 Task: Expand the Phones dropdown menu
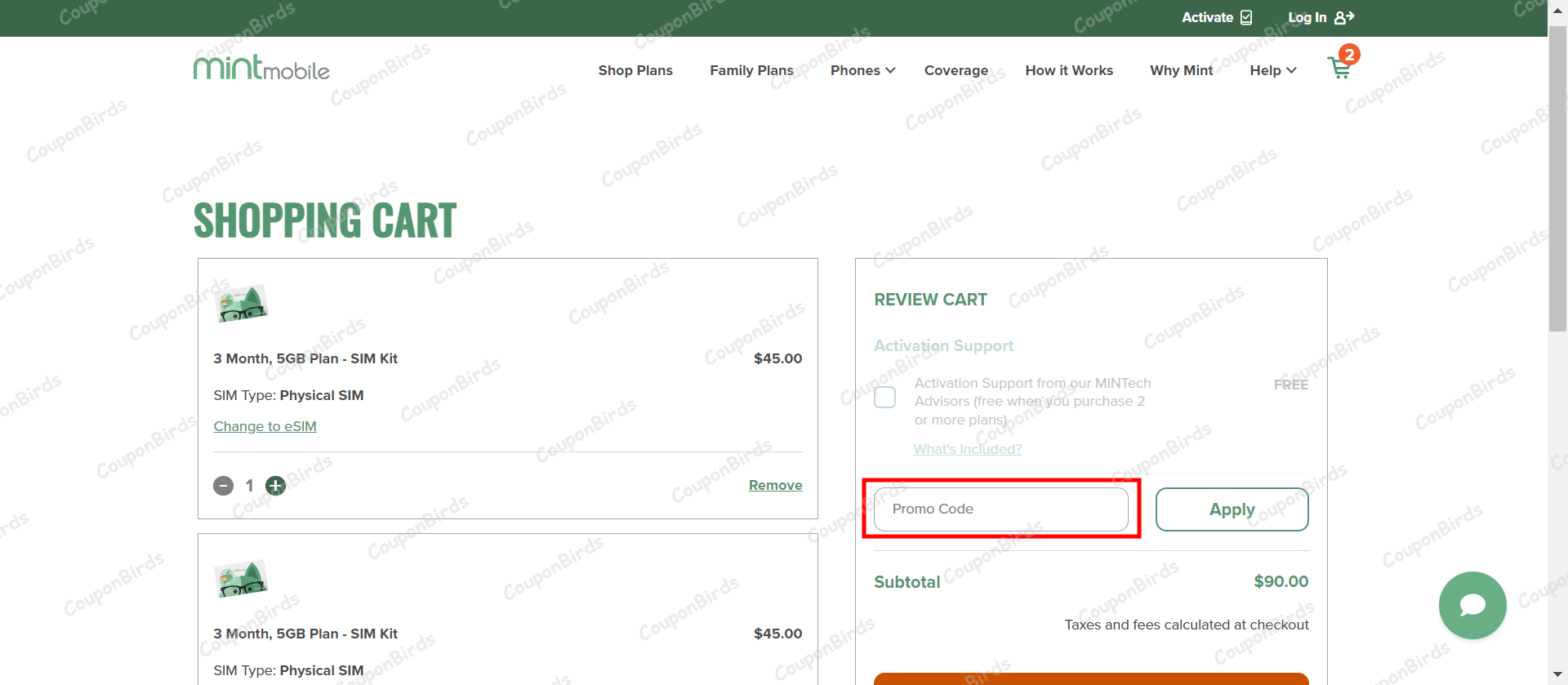tap(862, 70)
